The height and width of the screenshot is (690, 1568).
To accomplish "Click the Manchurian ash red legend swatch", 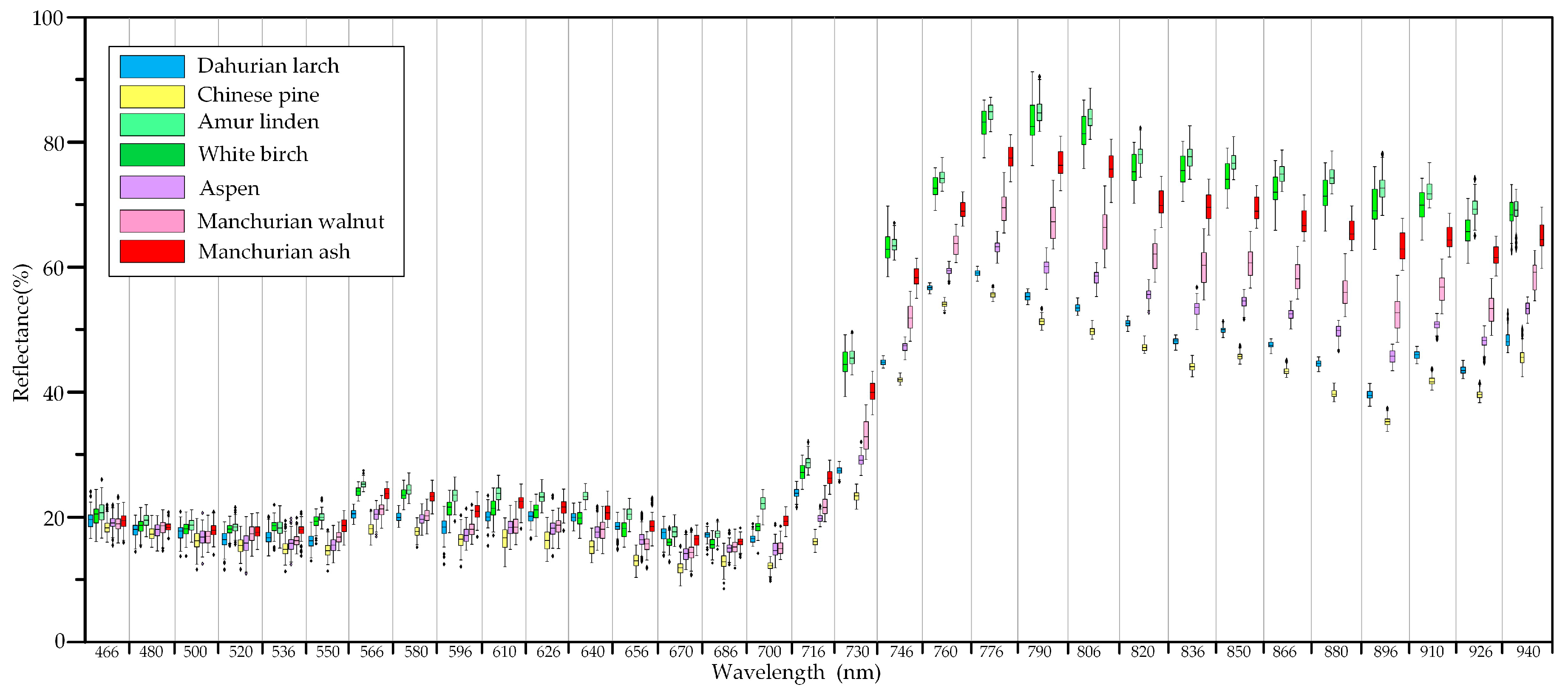I will tap(152, 251).
